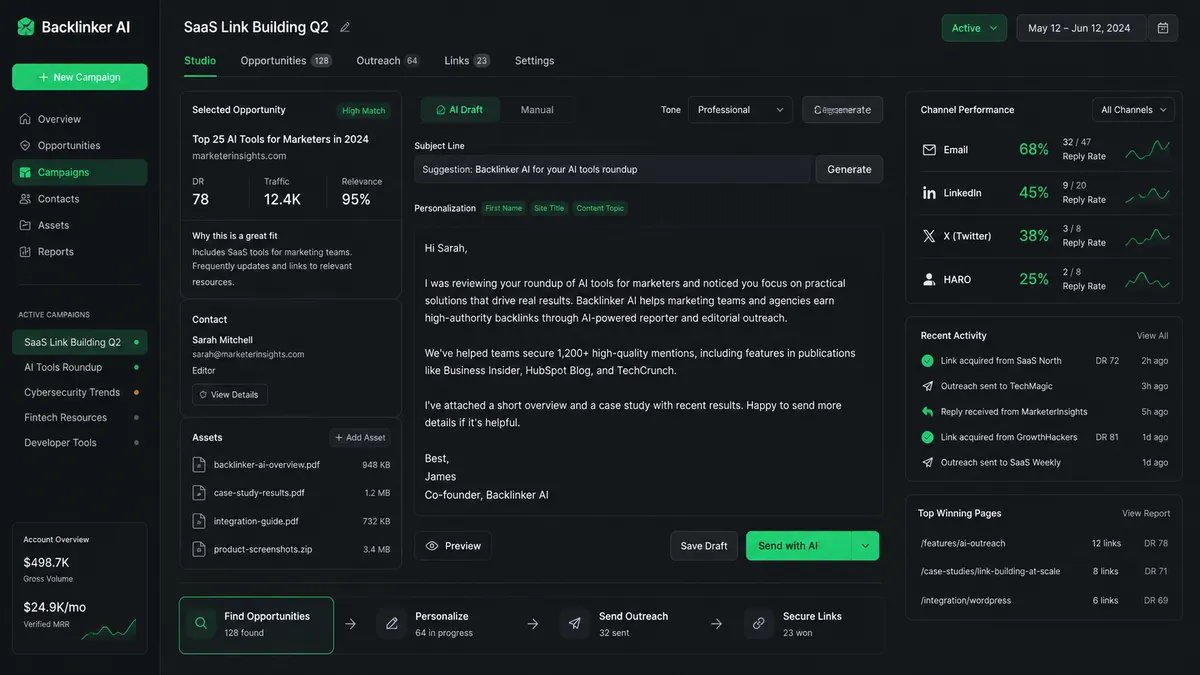1200x675 pixels.
Task: Click the Add Asset button
Action: point(360,438)
